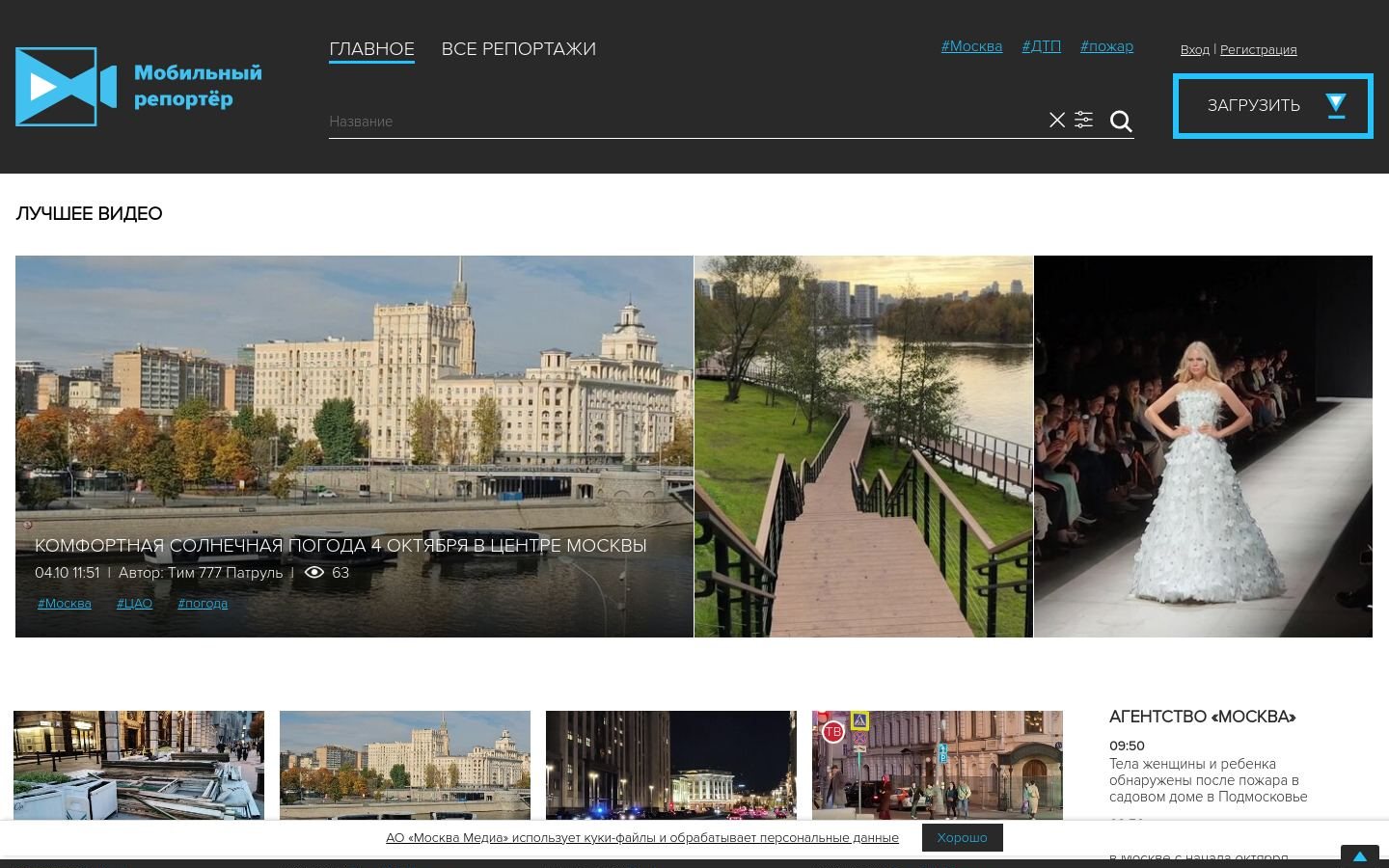Click the Вход login link

pos(1195,50)
